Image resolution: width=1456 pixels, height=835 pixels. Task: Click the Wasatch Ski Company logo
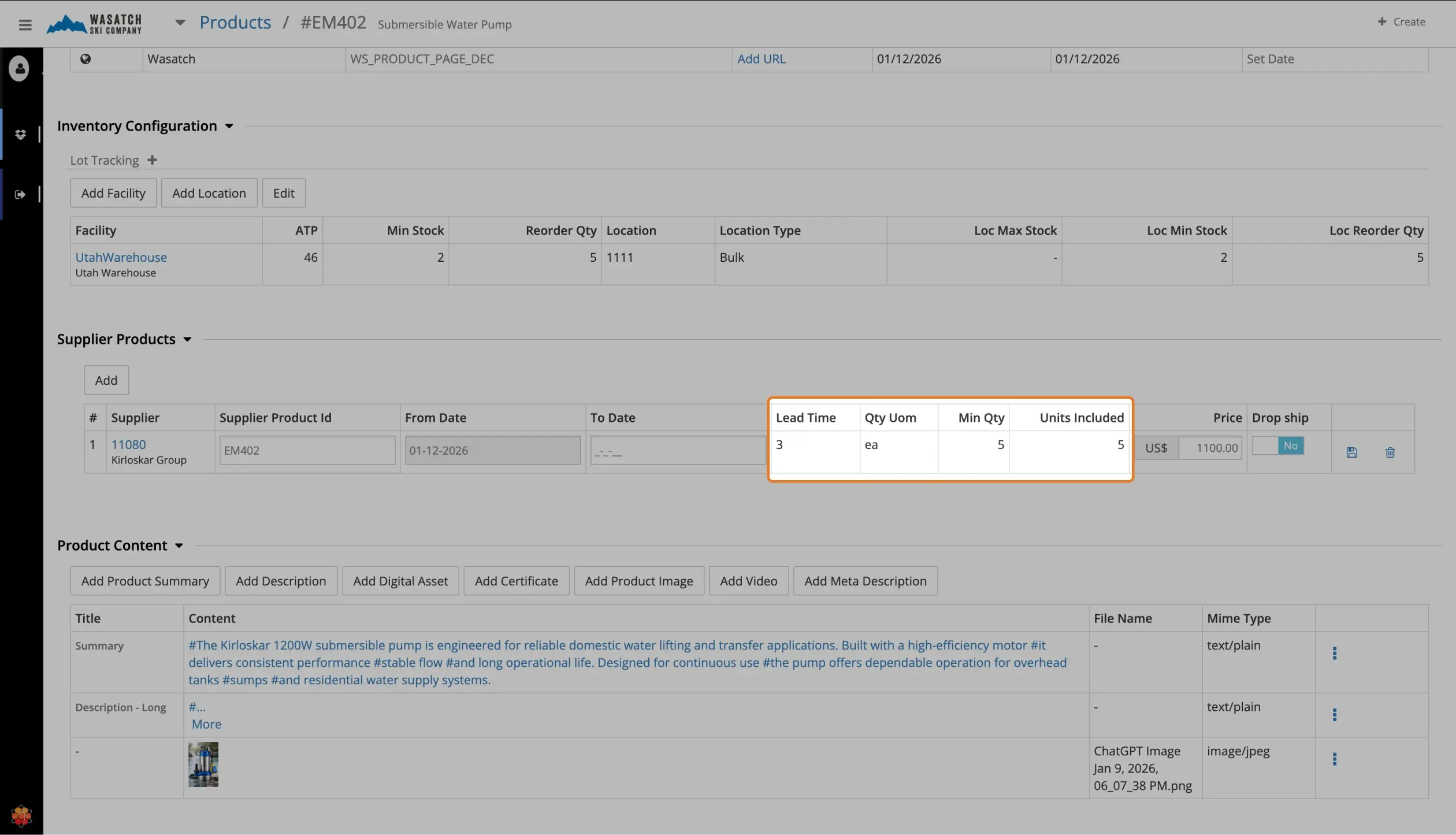click(94, 24)
